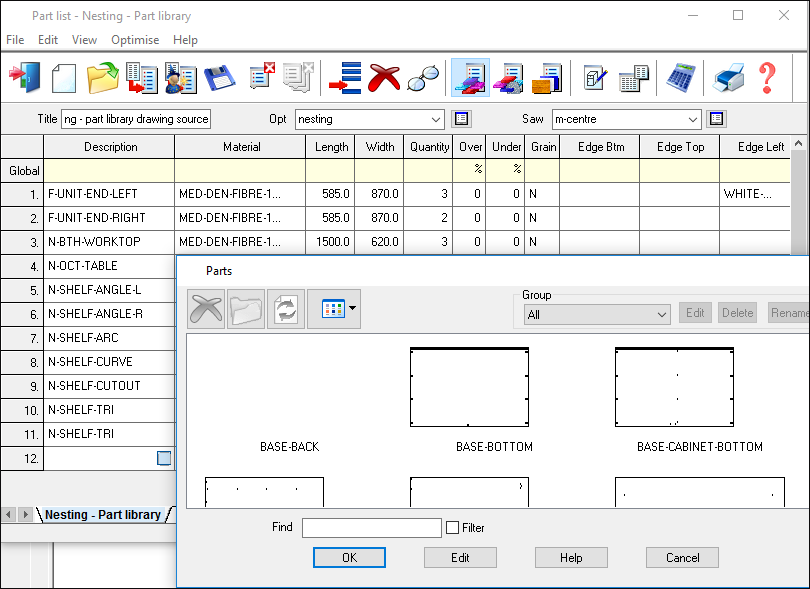
Task: Click the 1500.0 length cell
Action: pyautogui.click(x=330, y=242)
